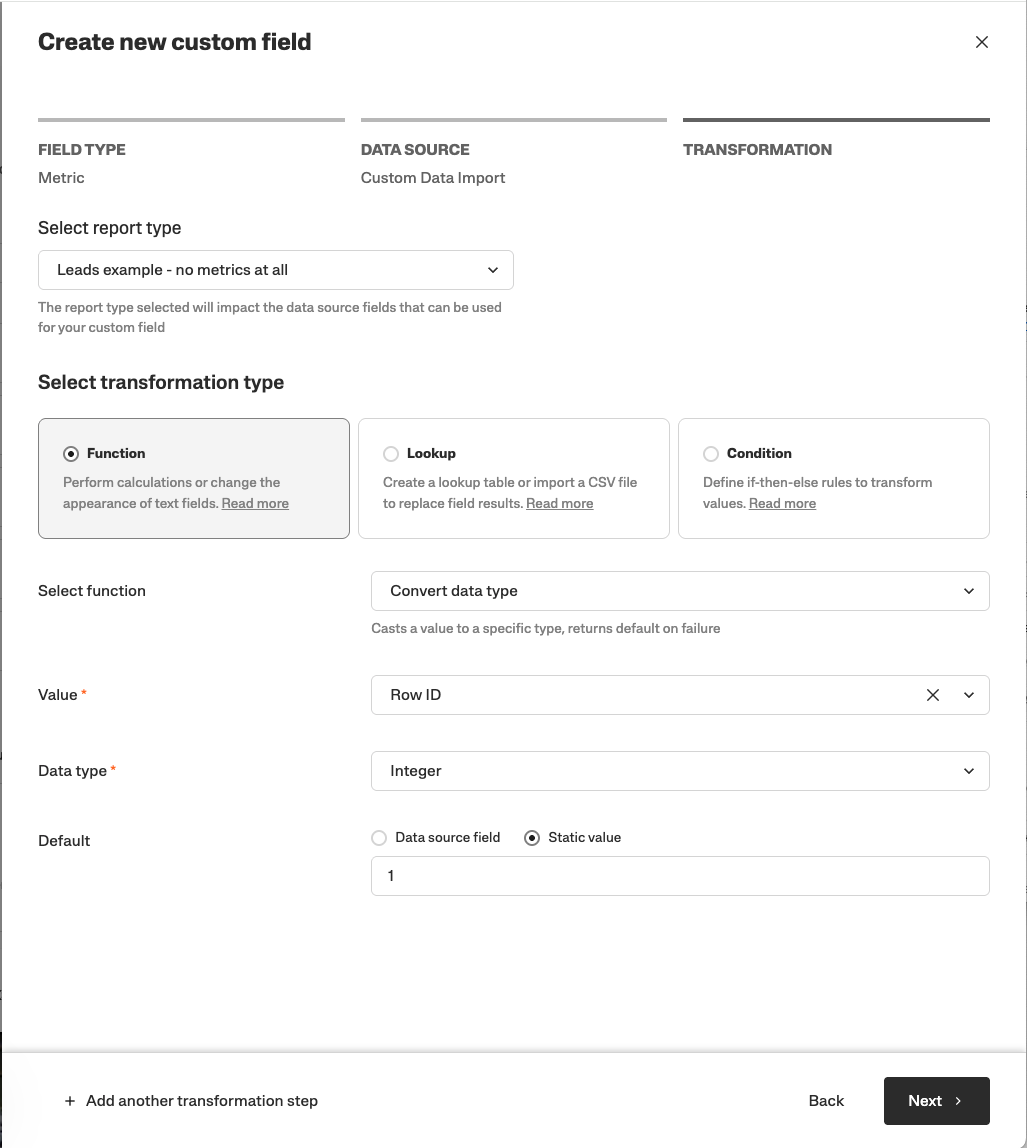The height and width of the screenshot is (1148, 1027).
Task: Select the Static value option
Action: (530, 837)
